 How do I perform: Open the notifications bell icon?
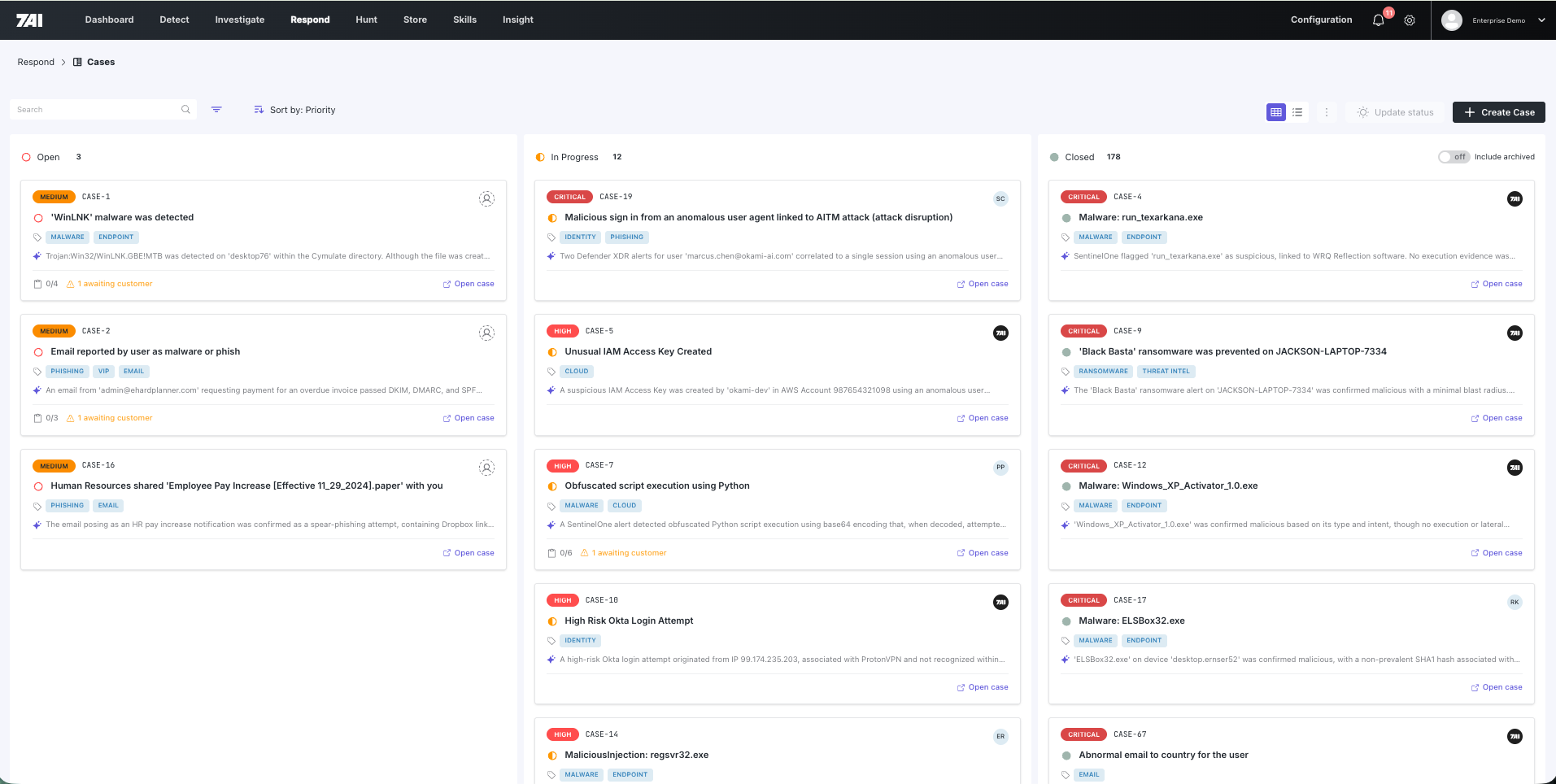point(1378,20)
